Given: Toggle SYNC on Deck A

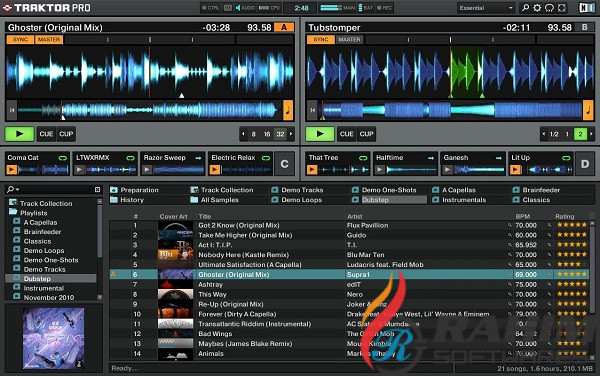Looking at the screenshot, I should pyautogui.click(x=20, y=39).
